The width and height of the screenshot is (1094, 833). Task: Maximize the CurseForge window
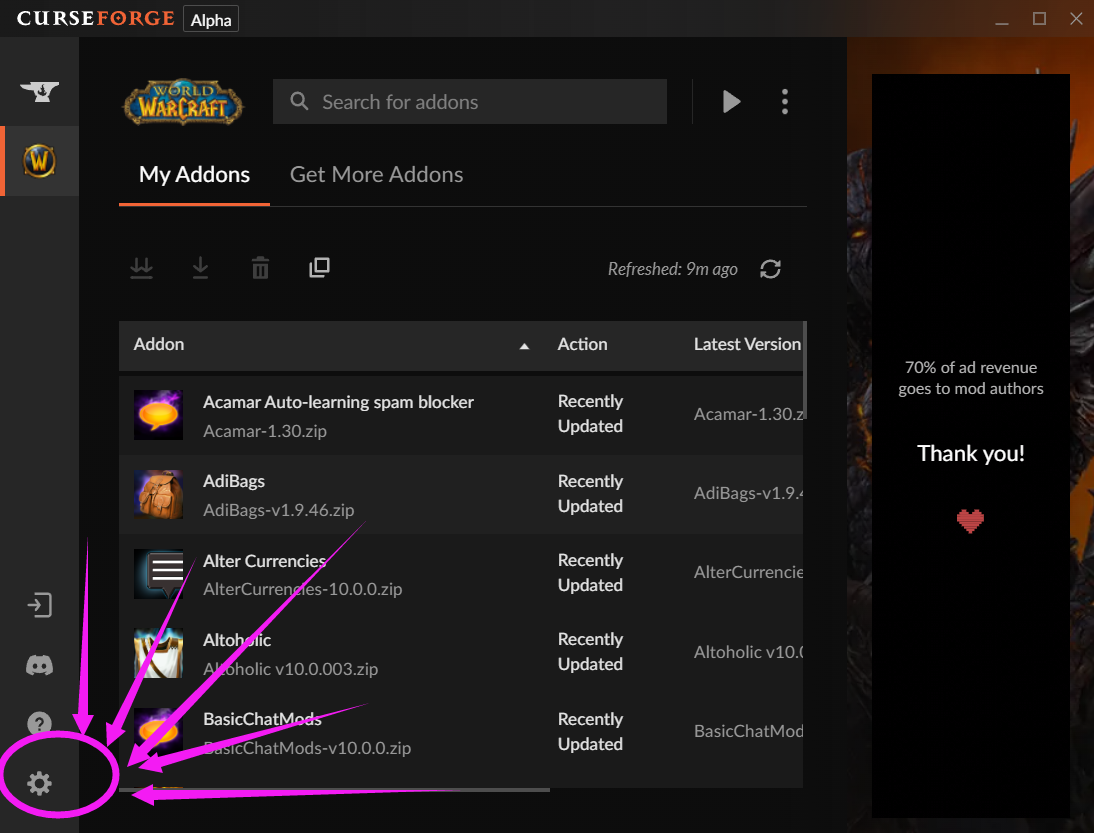[x=1039, y=19]
